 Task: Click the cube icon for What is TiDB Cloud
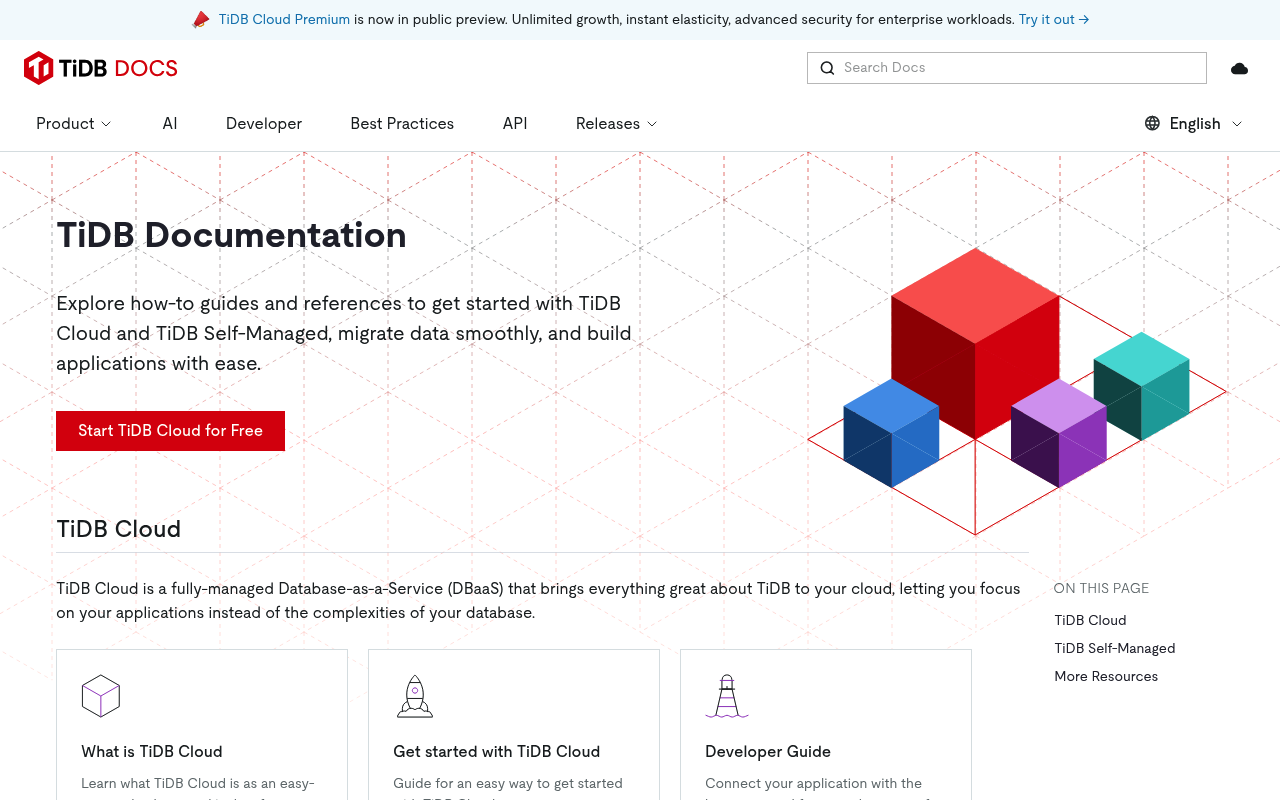[101, 696]
